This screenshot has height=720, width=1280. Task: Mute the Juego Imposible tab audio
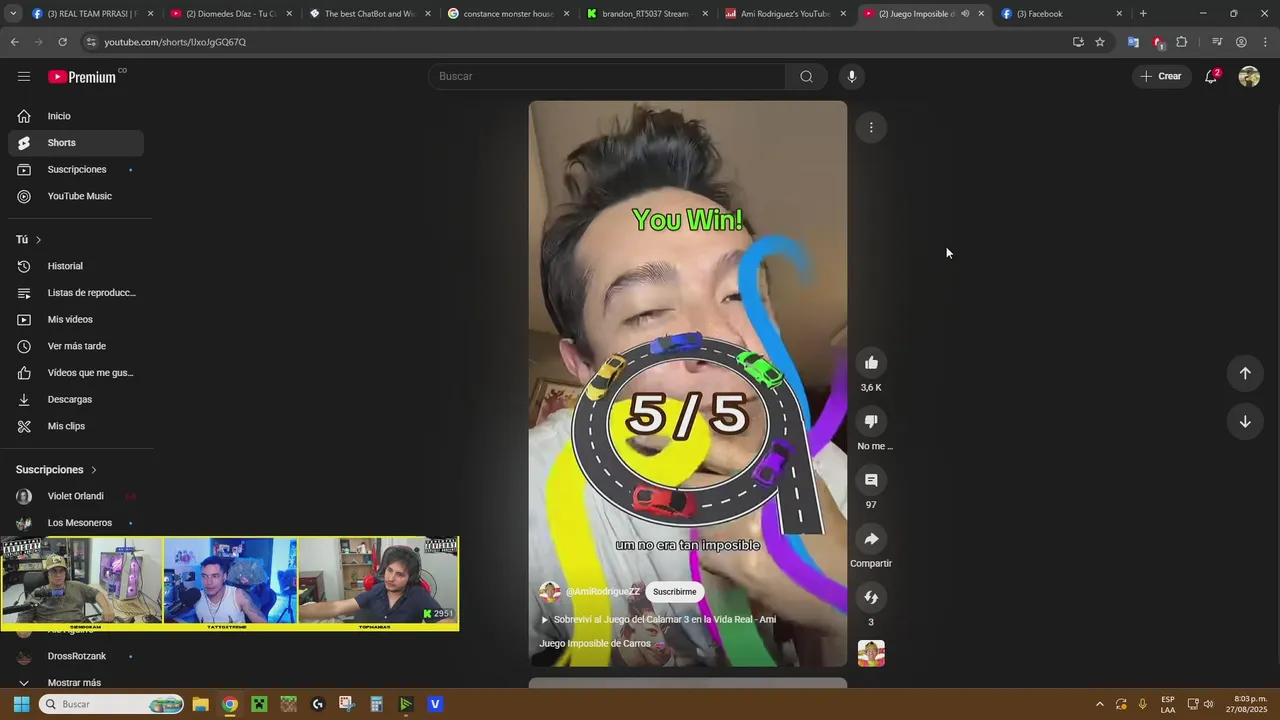(x=965, y=14)
